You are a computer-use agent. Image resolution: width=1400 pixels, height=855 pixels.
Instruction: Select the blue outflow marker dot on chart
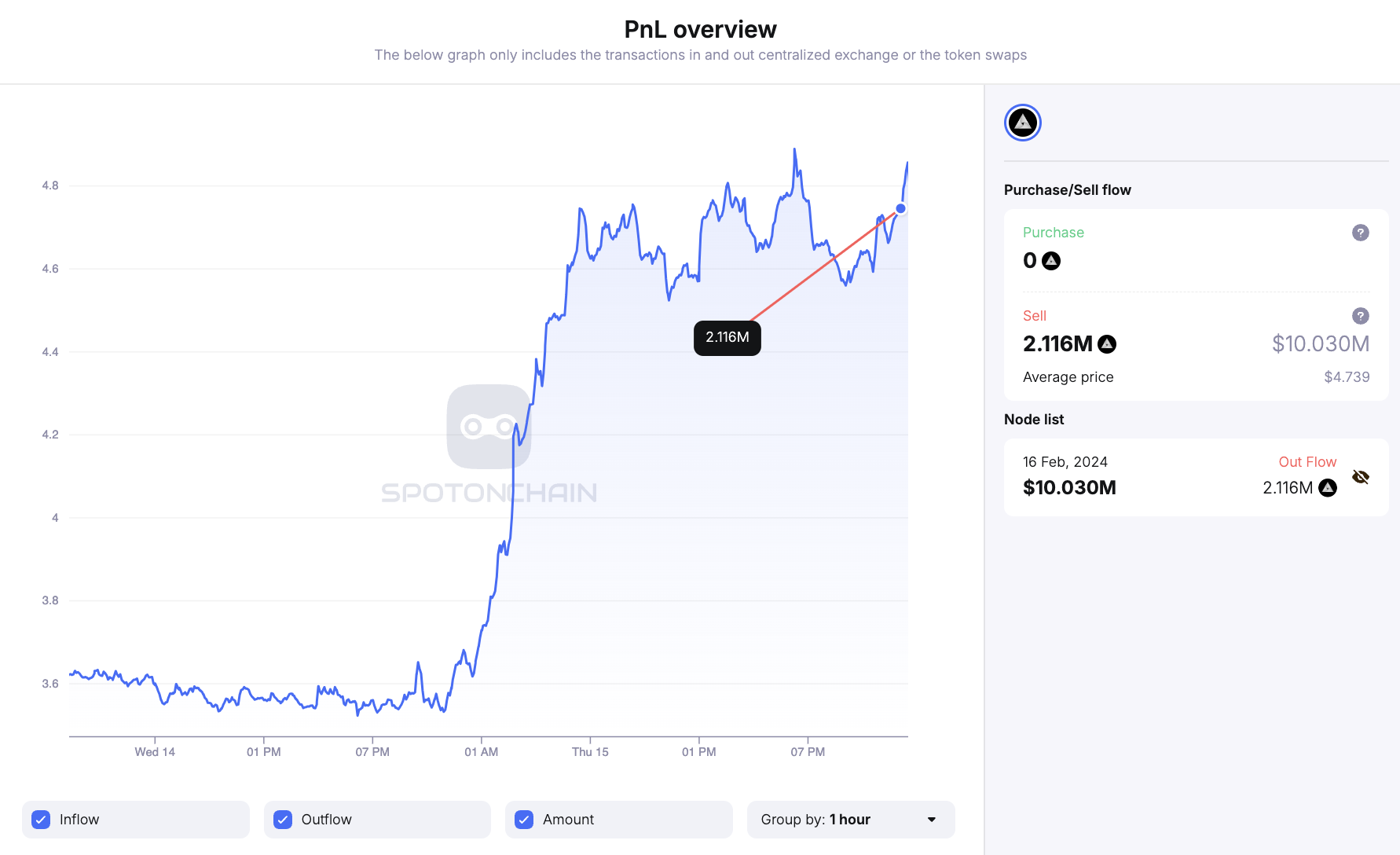click(x=900, y=208)
